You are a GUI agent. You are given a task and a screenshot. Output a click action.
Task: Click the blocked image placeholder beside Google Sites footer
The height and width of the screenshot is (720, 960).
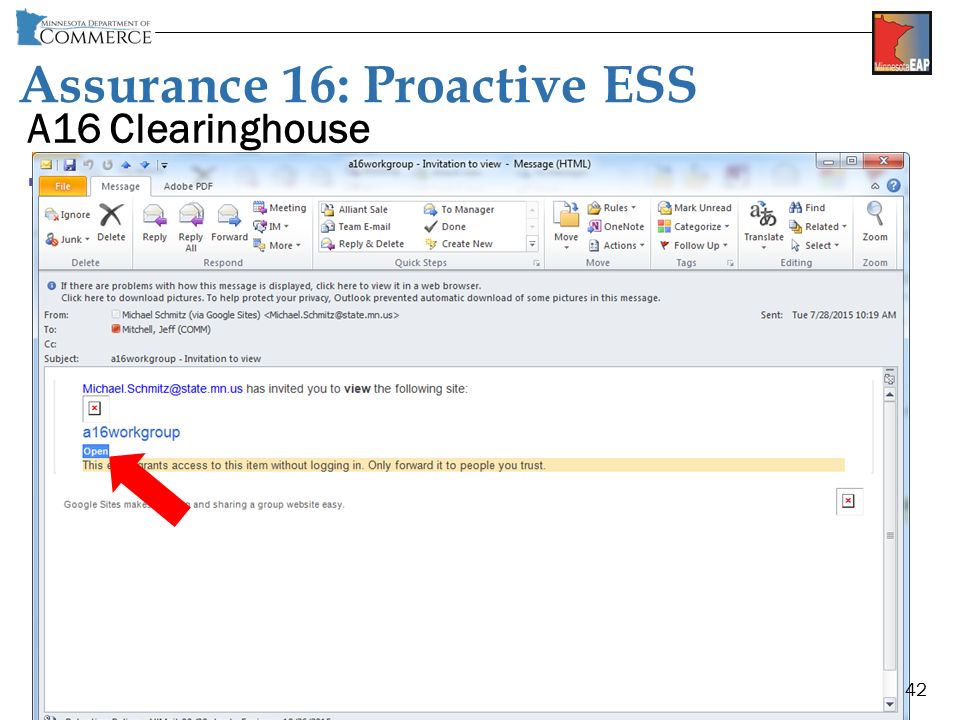pos(849,501)
